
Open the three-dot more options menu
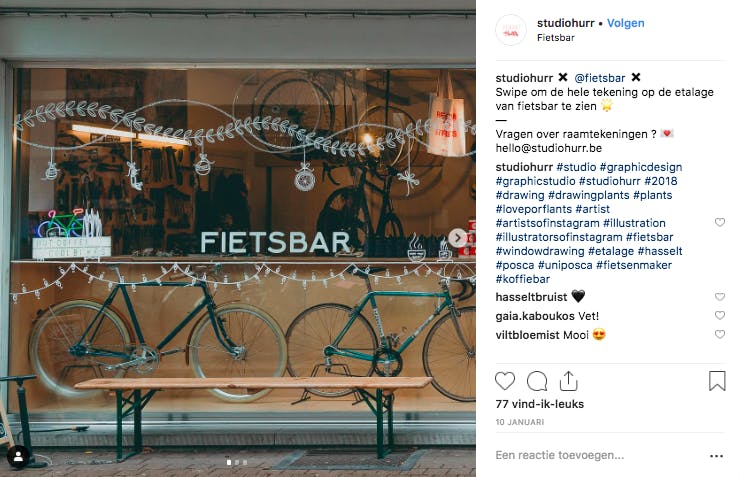tap(716, 456)
